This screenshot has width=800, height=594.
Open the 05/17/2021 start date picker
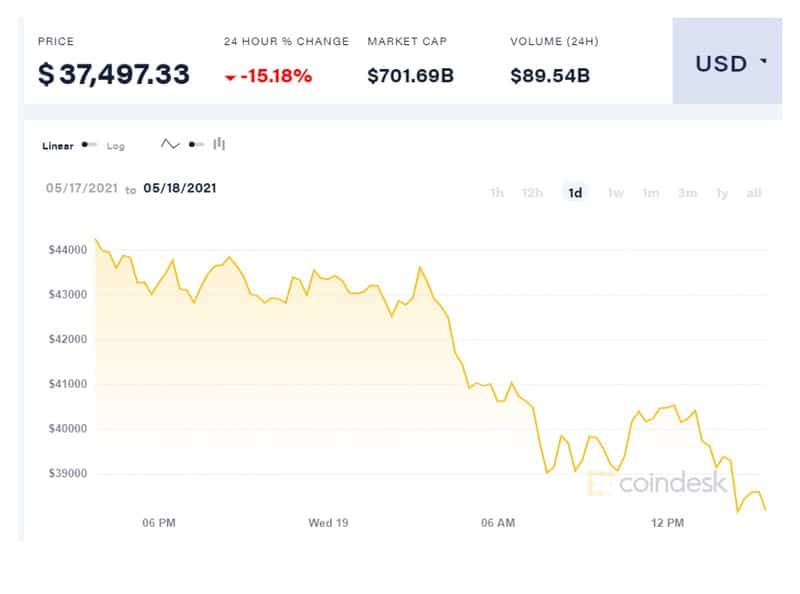click(82, 188)
